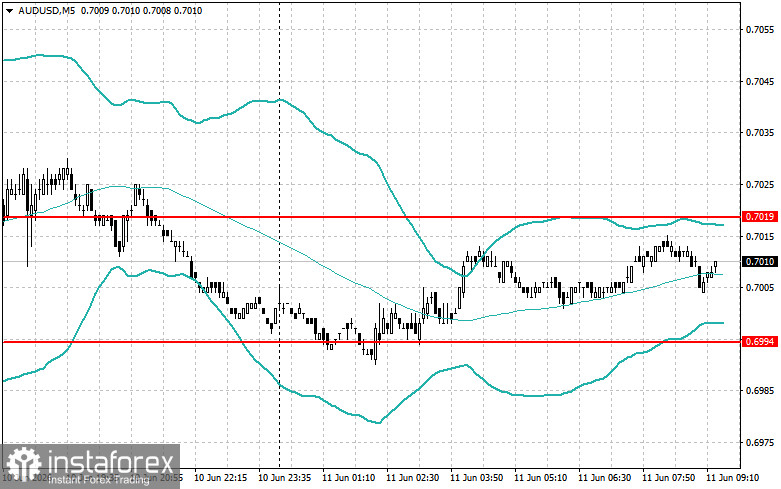Viewport: 781px width, 489px height.
Task: Click the 11 Jun 06:30 time label
Action: 604,478
